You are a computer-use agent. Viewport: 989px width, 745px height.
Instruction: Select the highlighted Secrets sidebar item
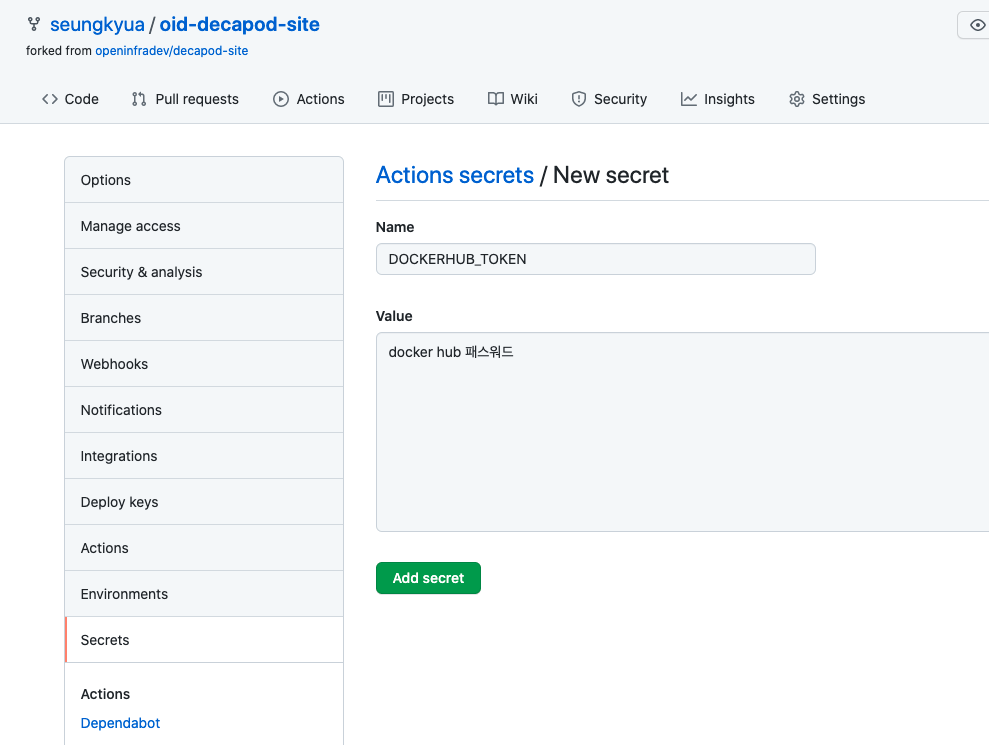tap(204, 640)
